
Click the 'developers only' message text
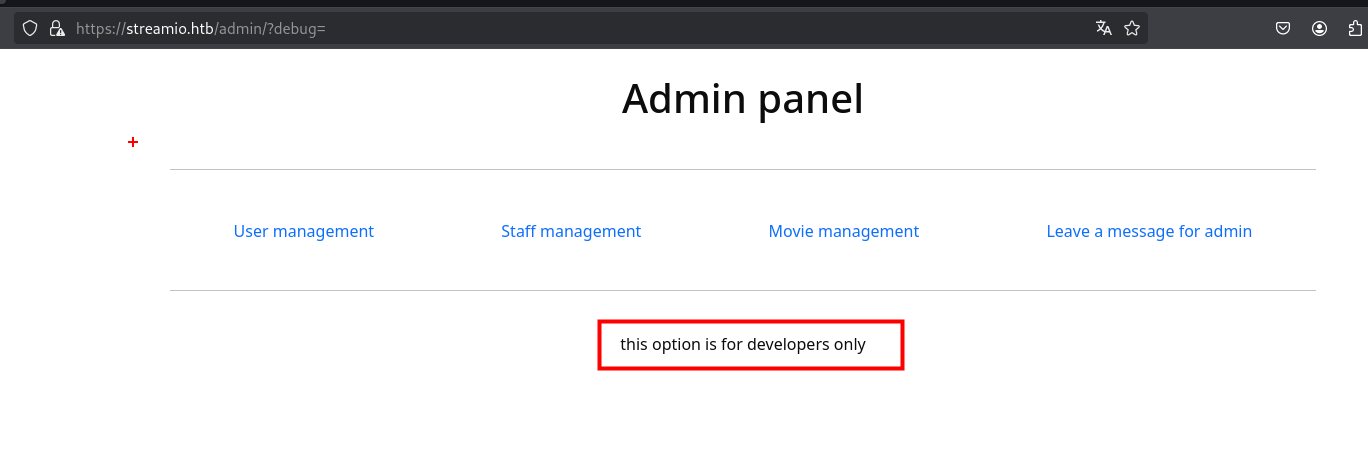742,345
